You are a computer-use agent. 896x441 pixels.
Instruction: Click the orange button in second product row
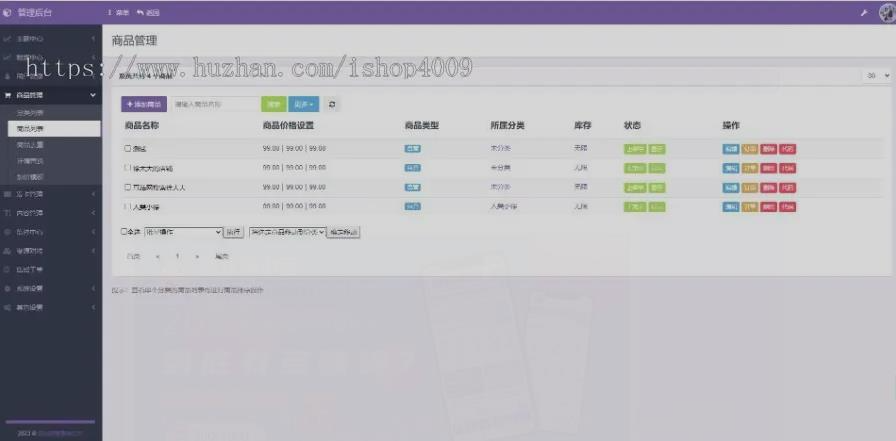coord(750,168)
